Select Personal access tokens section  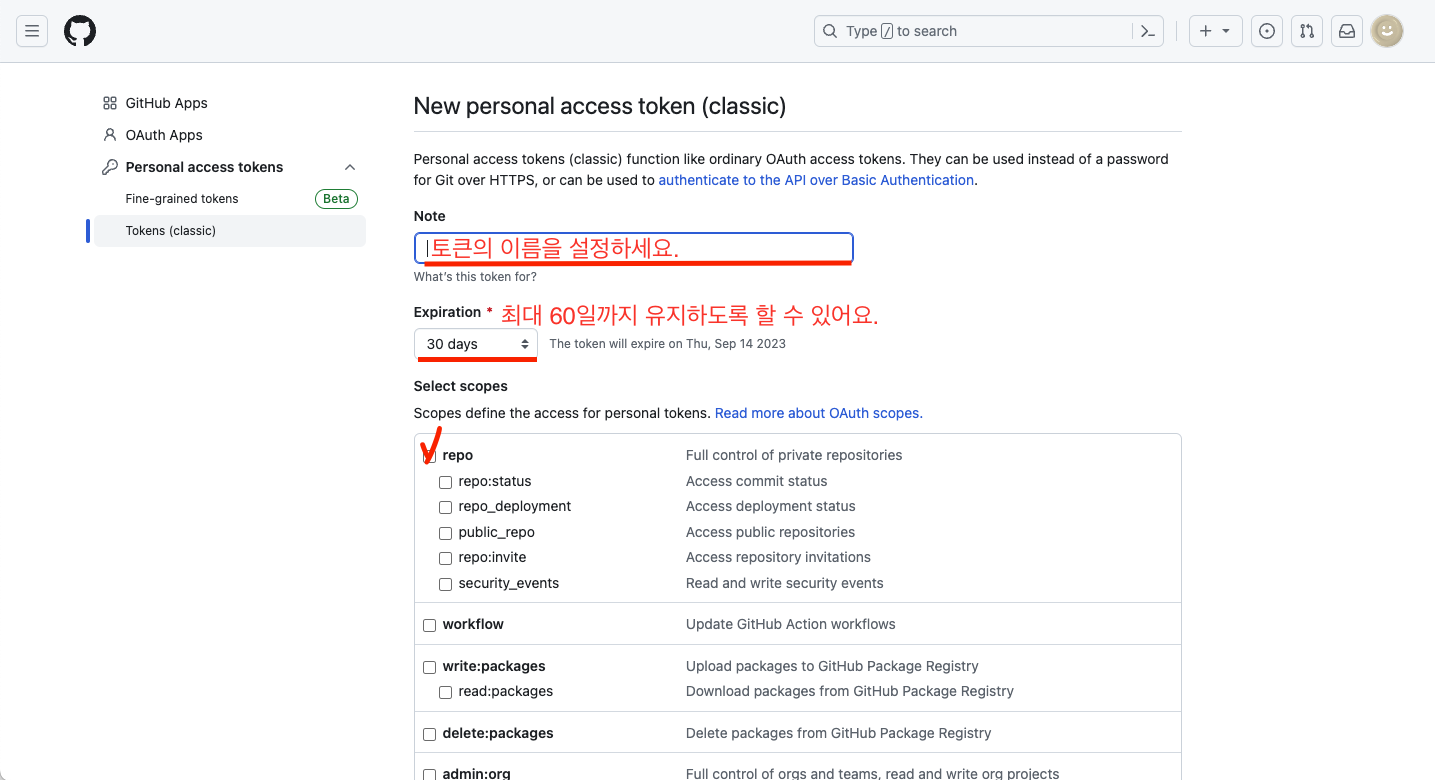point(204,167)
